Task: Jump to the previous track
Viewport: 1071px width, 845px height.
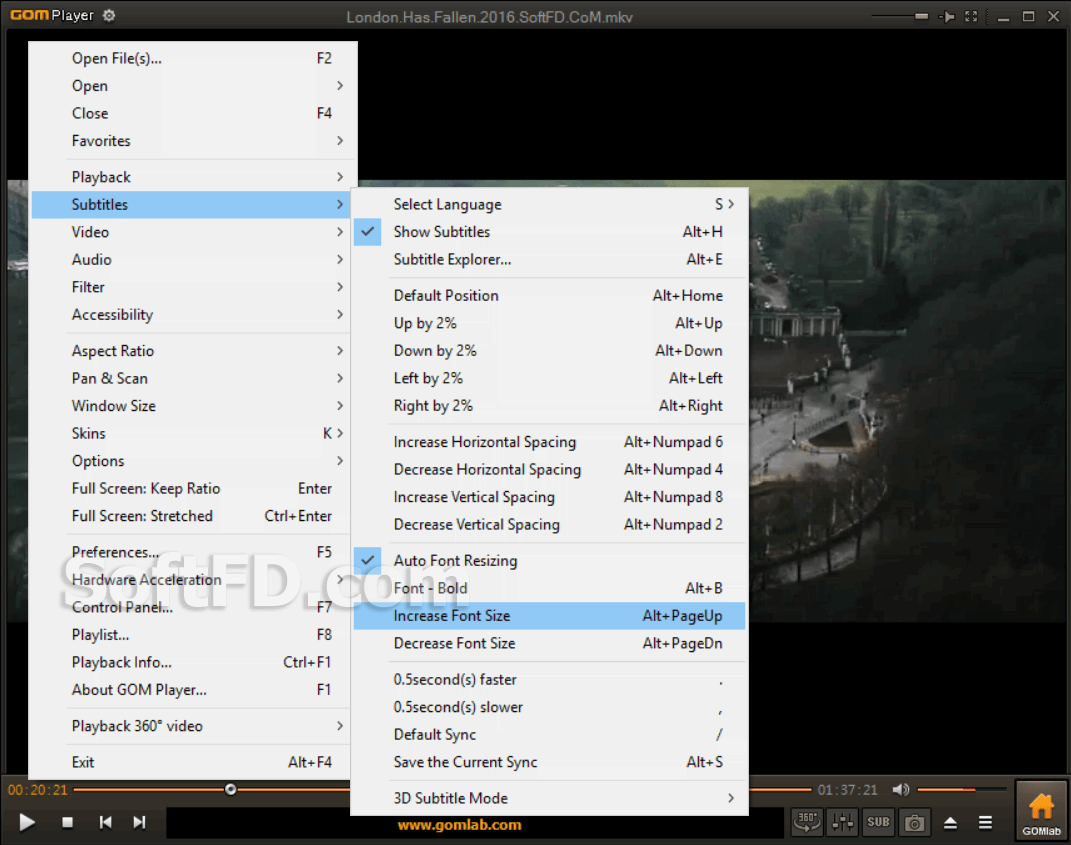Action: click(105, 822)
